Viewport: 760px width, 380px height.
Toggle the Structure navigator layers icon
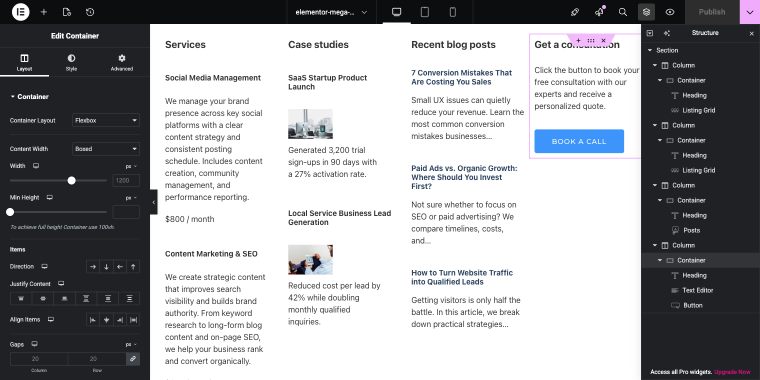(x=647, y=12)
